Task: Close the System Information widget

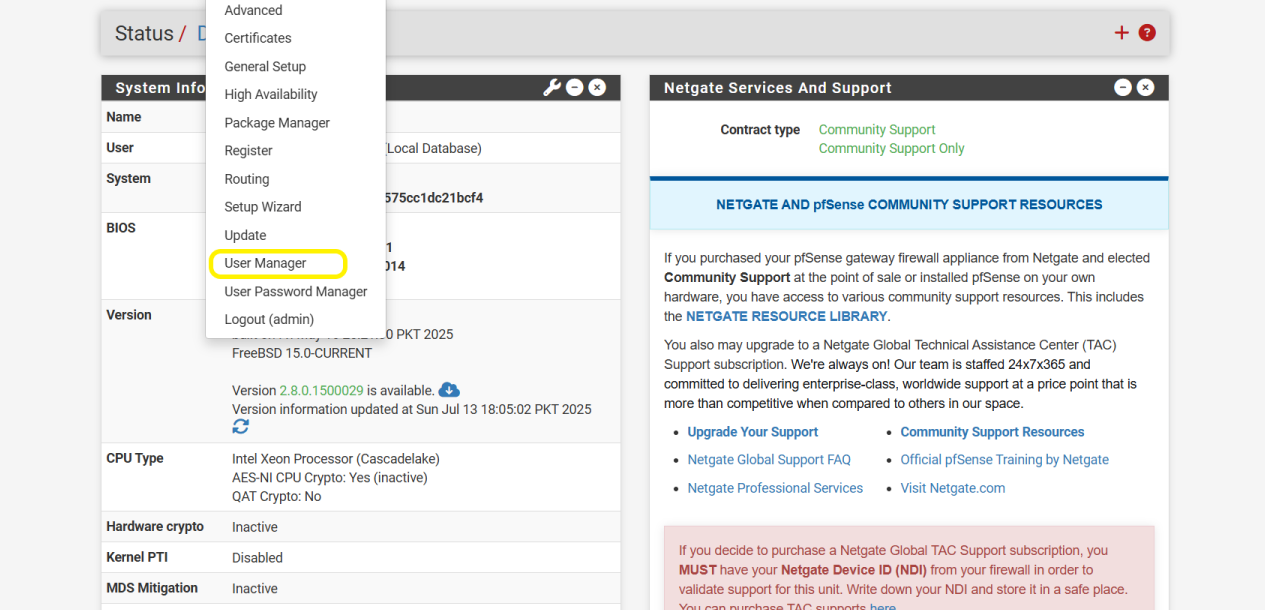Action: pyautogui.click(x=597, y=88)
